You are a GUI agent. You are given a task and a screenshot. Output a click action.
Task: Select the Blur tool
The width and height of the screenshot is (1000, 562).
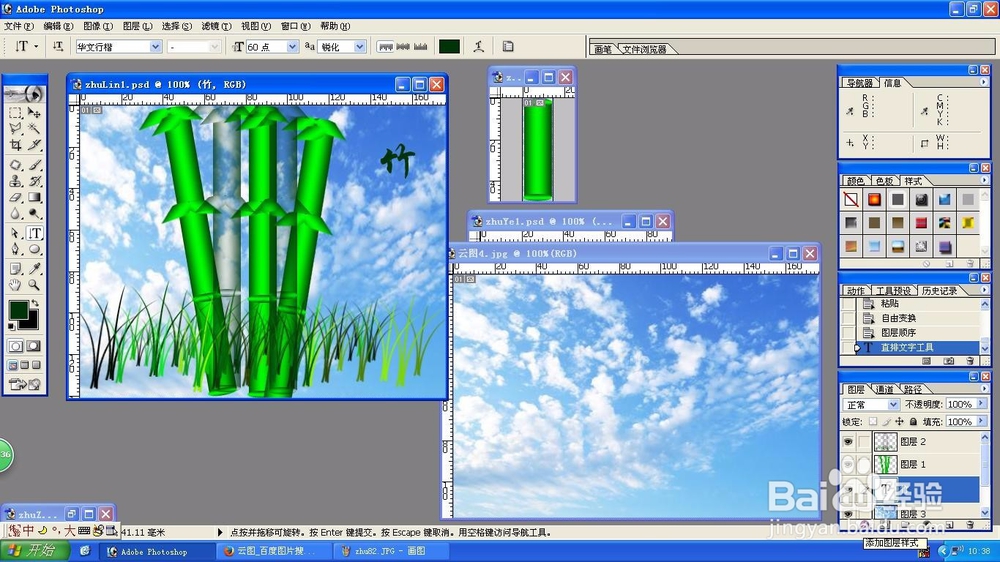click(x=15, y=214)
